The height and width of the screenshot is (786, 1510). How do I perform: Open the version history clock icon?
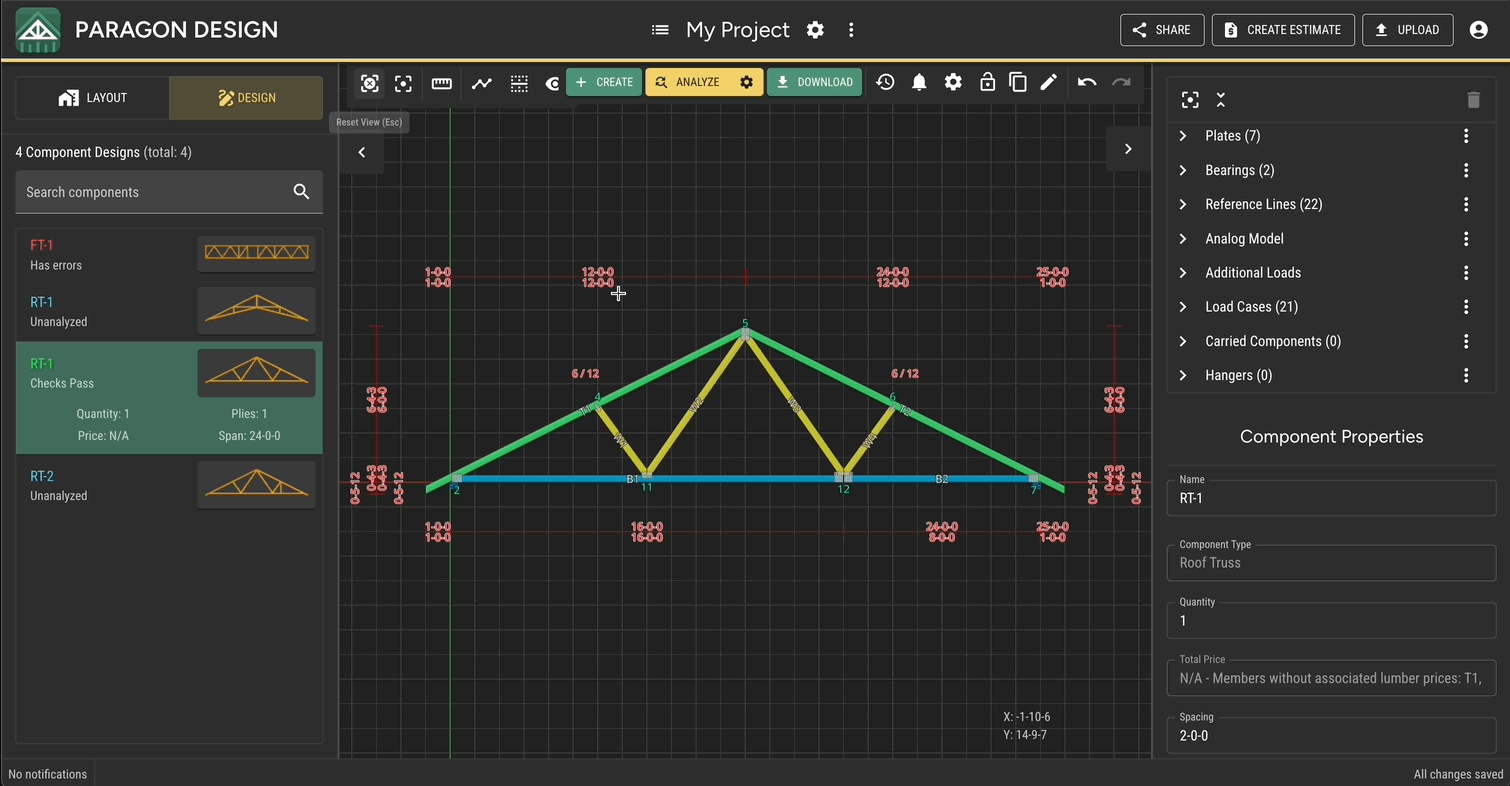[885, 83]
